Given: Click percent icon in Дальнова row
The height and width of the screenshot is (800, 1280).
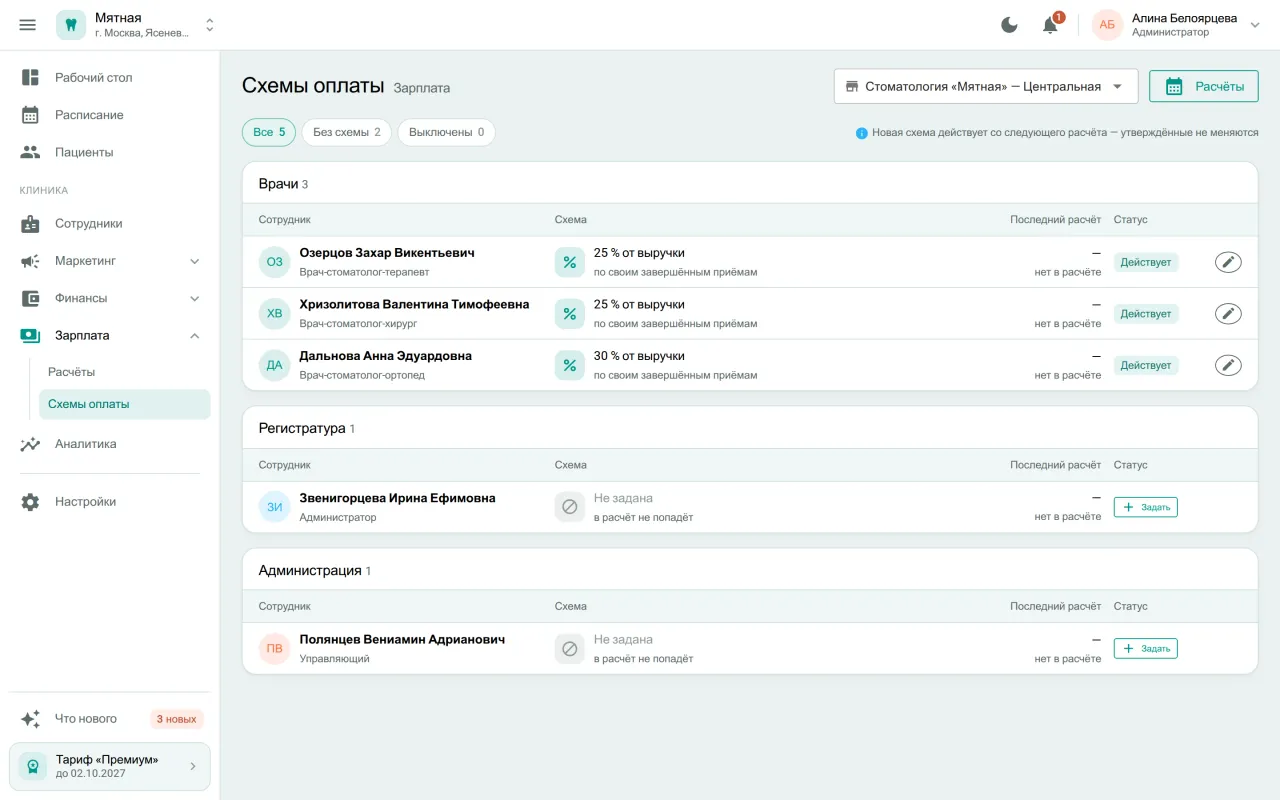Looking at the screenshot, I should pyautogui.click(x=570, y=365).
